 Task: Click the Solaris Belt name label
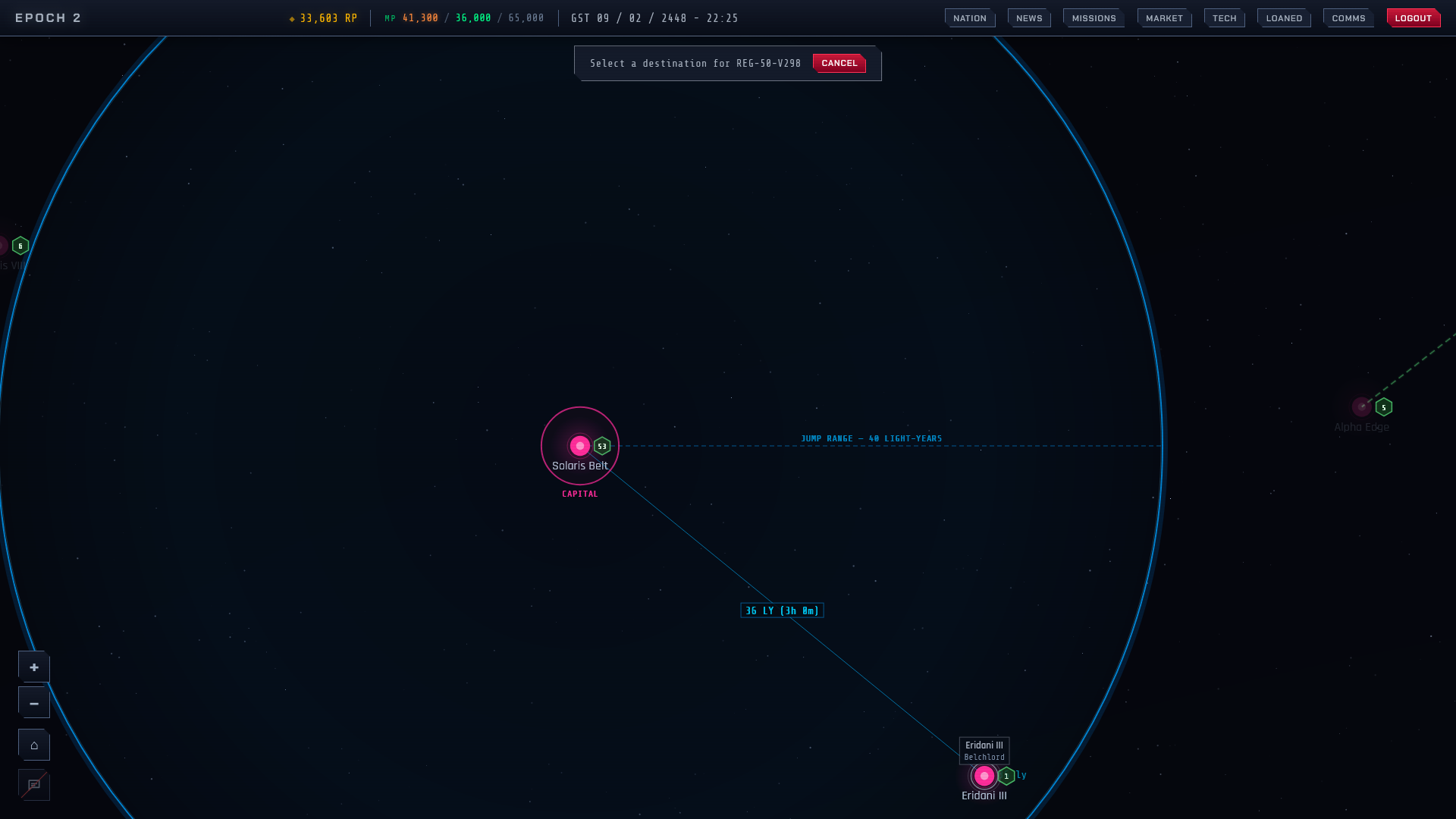(580, 466)
